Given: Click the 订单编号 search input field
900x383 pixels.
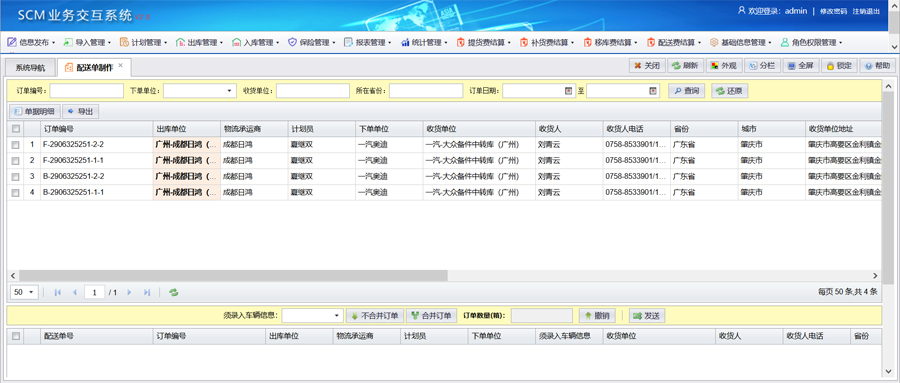Looking at the screenshot, I should (x=87, y=91).
